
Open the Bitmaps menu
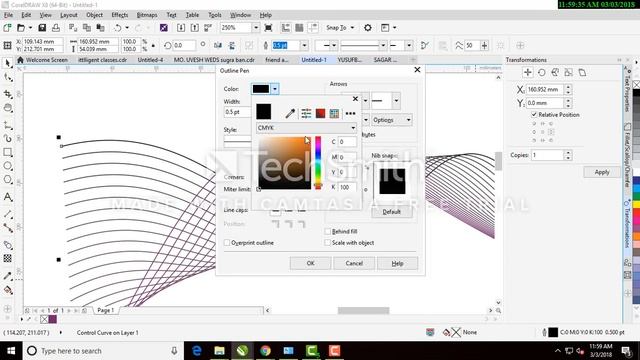[x=147, y=15]
